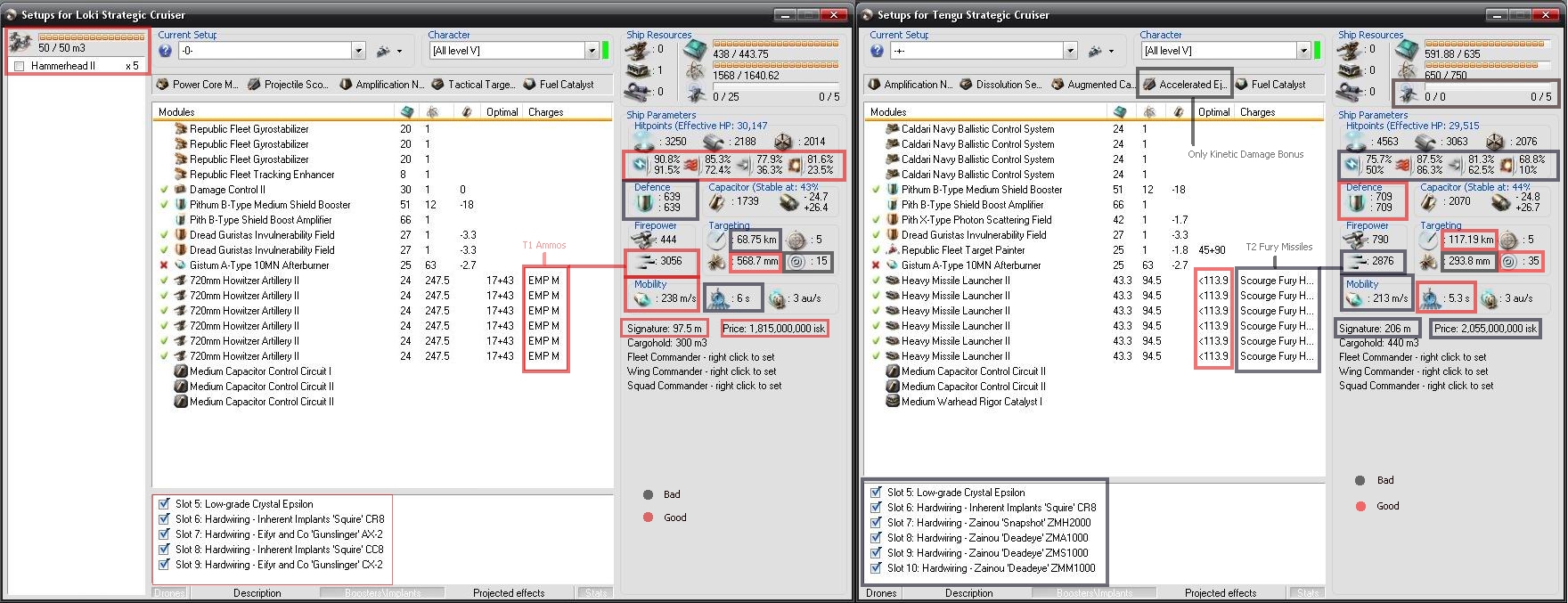Toggle red X status of Loki's Gistum A-Type Afterburner
The width and height of the screenshot is (1568, 603).
click(x=164, y=265)
